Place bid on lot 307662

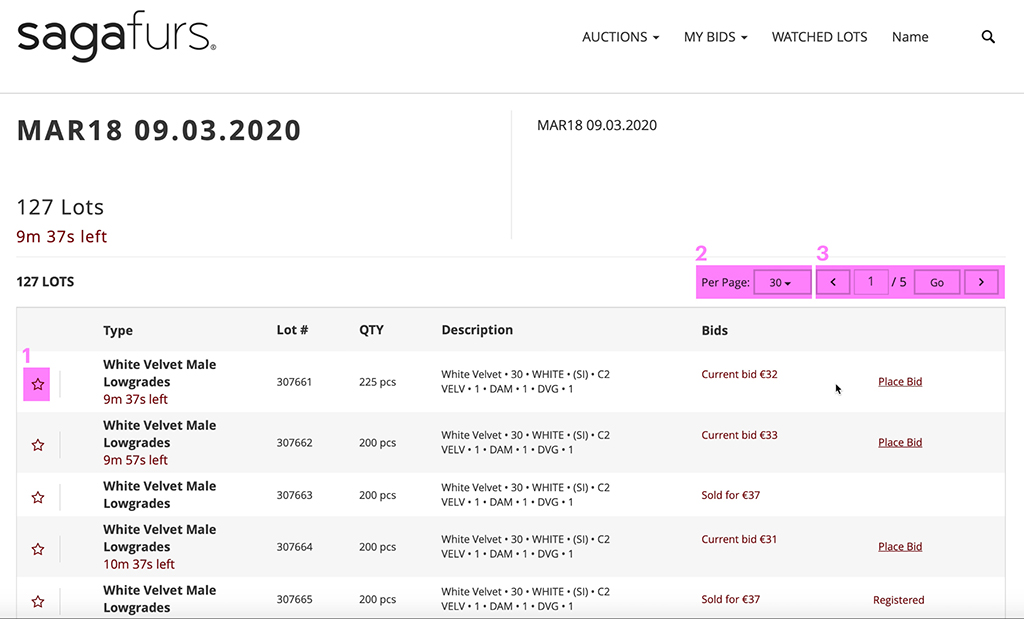coord(900,442)
